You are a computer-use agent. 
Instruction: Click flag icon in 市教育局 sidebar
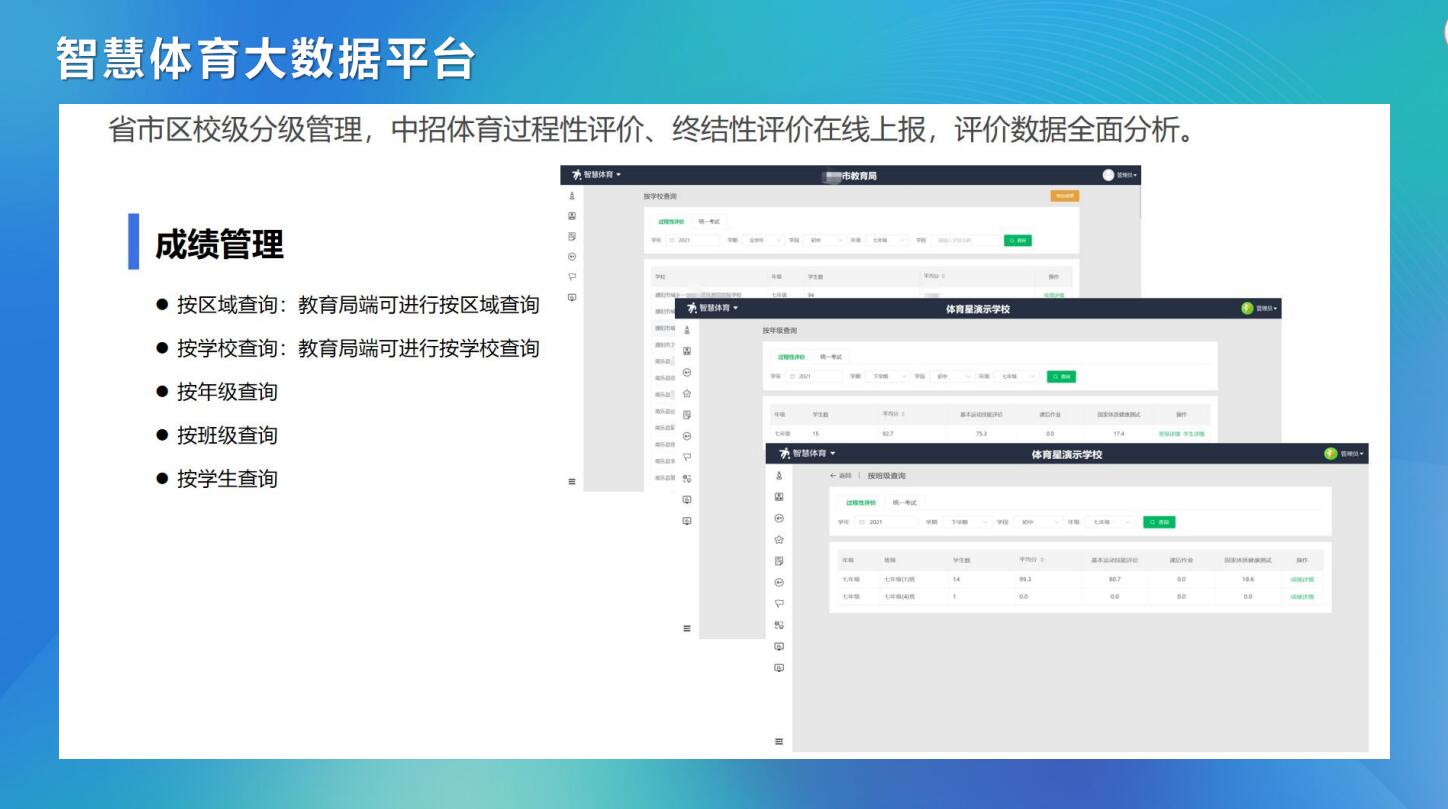pos(572,277)
